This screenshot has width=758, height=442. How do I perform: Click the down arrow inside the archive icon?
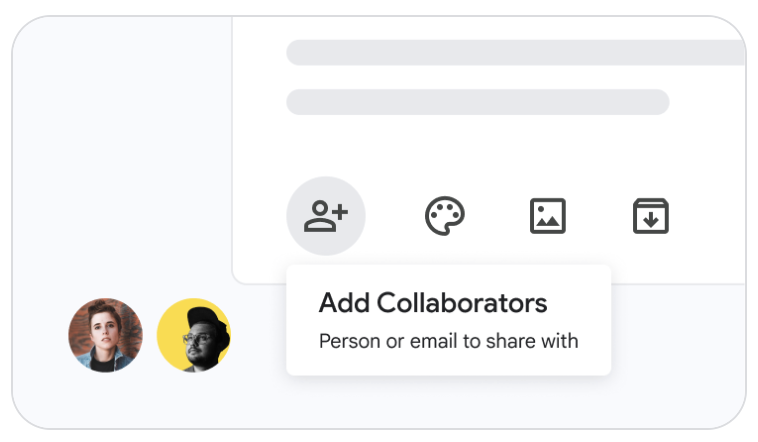[x=651, y=220]
